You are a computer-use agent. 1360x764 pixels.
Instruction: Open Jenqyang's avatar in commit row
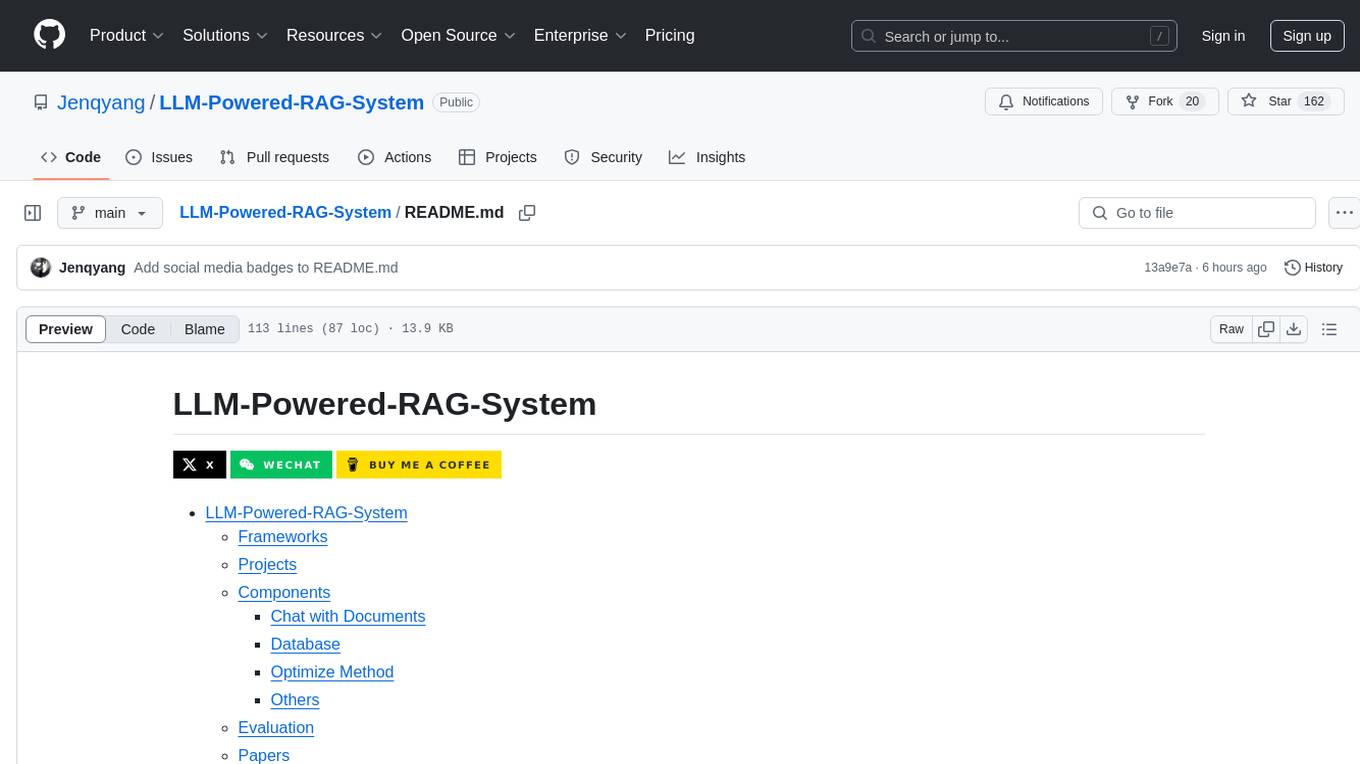(x=41, y=267)
